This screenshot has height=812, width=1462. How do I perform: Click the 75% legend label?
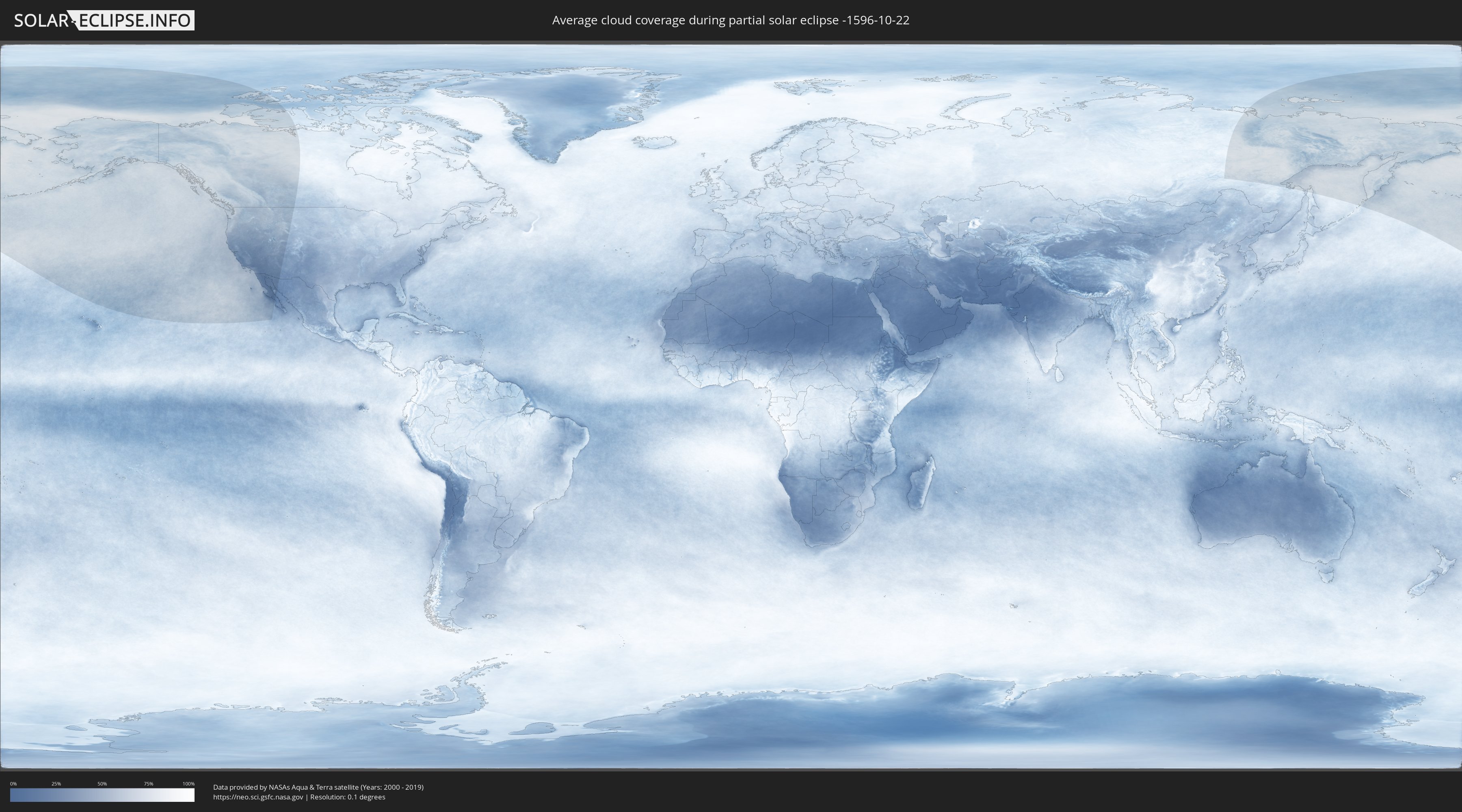pos(148,784)
